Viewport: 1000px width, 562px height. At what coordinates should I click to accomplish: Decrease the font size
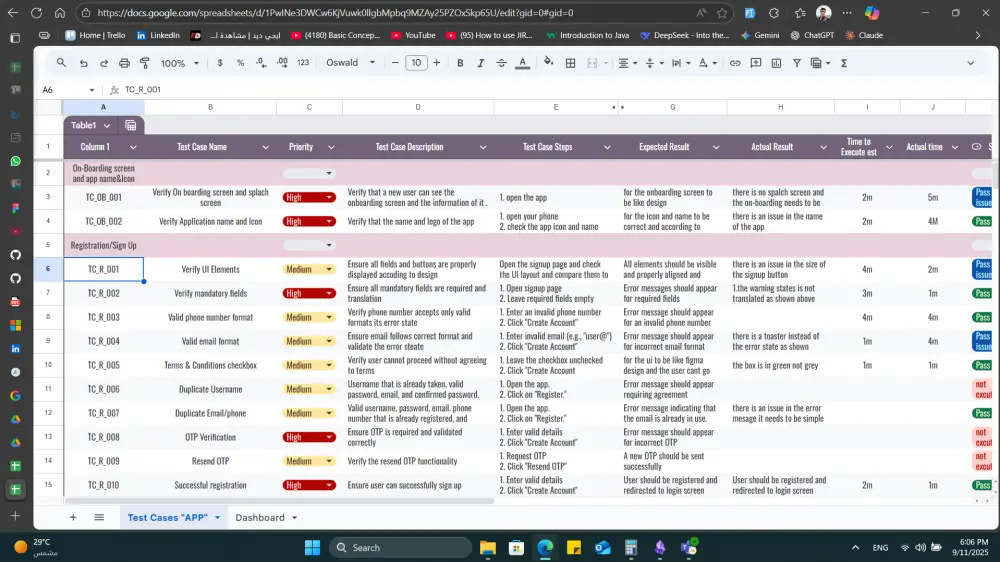click(395, 63)
